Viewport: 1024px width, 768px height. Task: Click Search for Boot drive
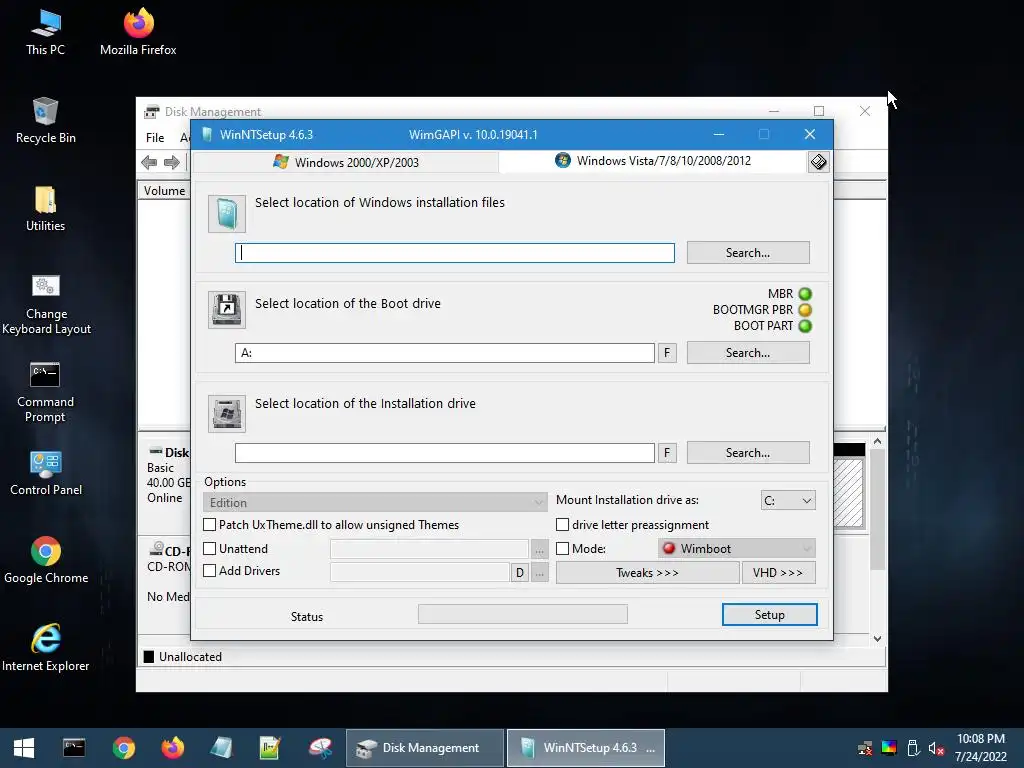pyautogui.click(x=748, y=353)
